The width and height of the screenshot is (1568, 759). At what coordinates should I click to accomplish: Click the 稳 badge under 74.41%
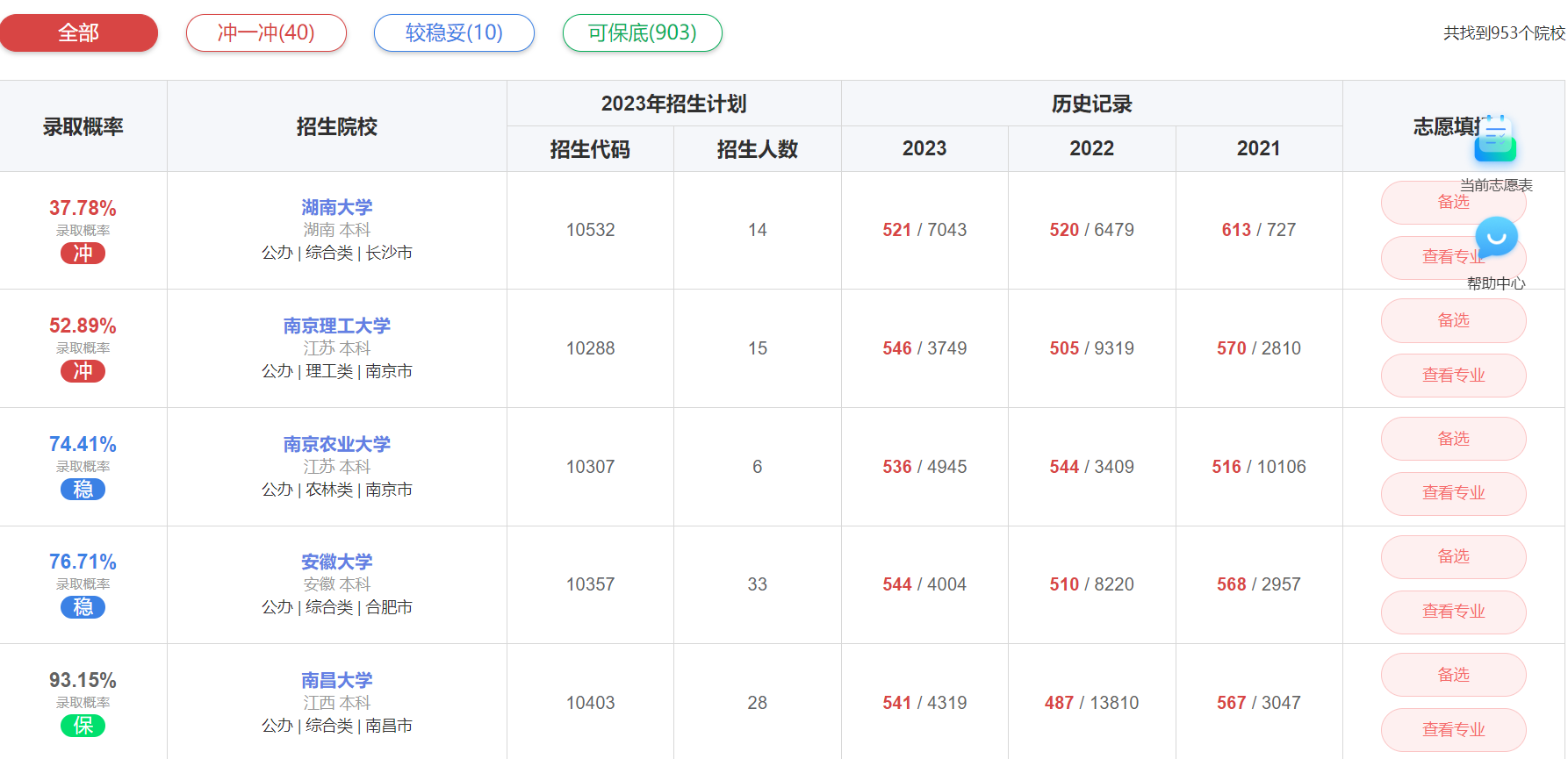tap(83, 490)
